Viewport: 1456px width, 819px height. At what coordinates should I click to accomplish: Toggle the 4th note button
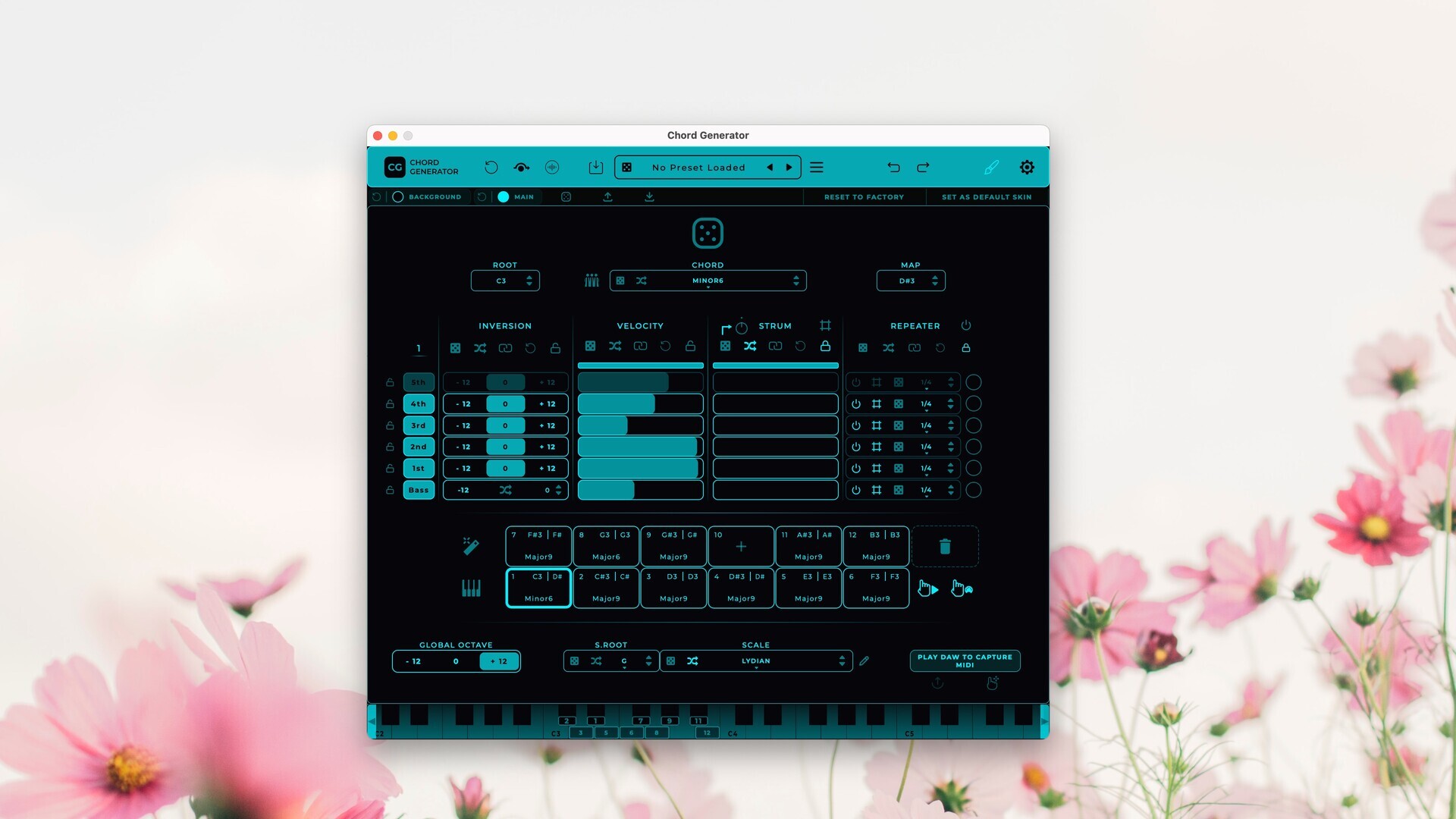[x=419, y=404]
